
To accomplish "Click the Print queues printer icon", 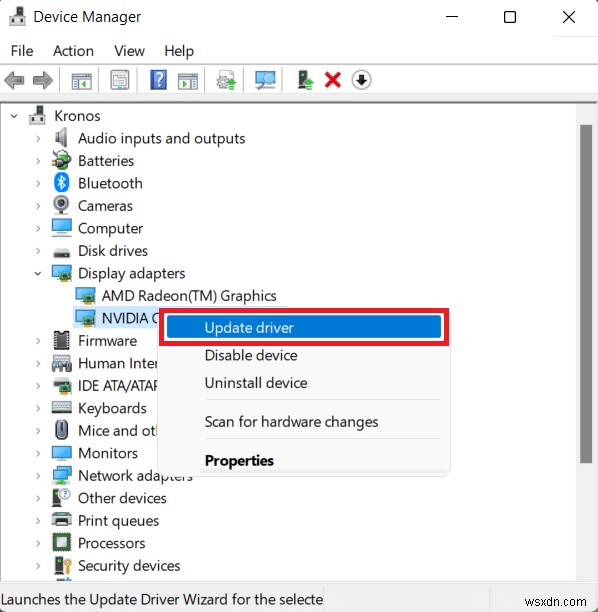I will [61, 520].
